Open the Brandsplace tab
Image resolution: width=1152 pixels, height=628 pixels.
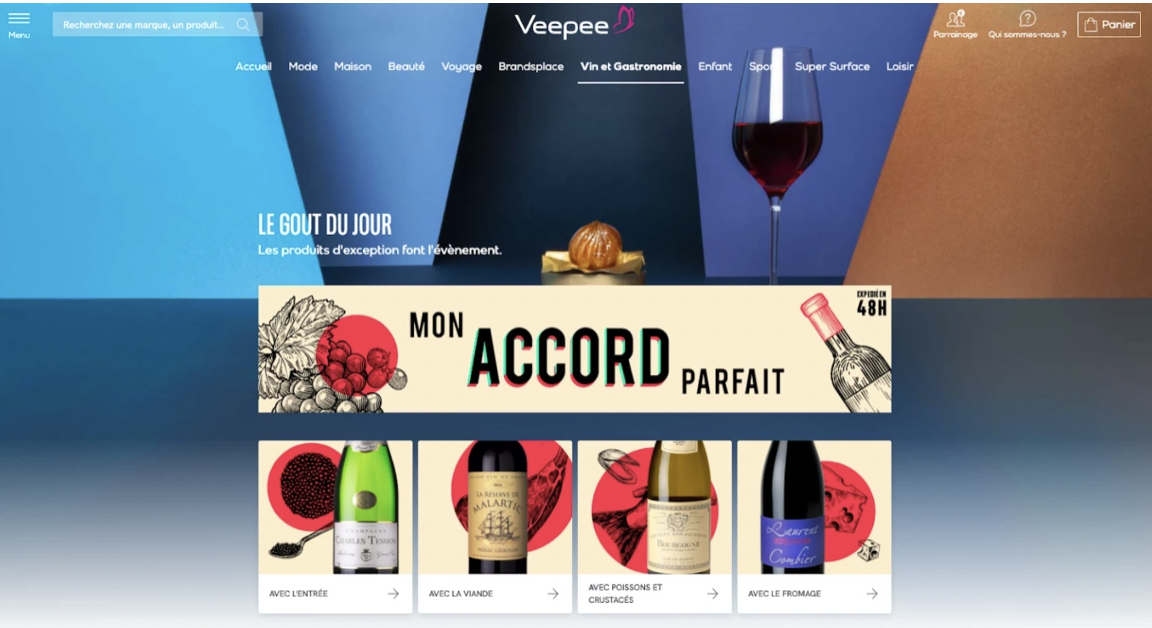(531, 66)
